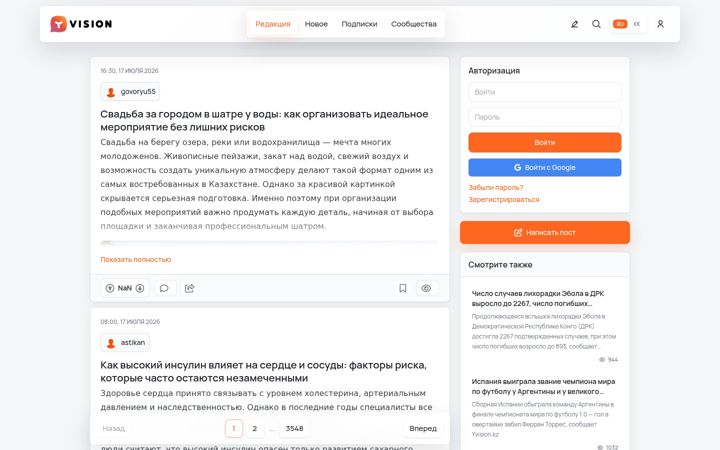Click the Войти login input field
Screen dimensions: 720x450
click(x=545, y=92)
